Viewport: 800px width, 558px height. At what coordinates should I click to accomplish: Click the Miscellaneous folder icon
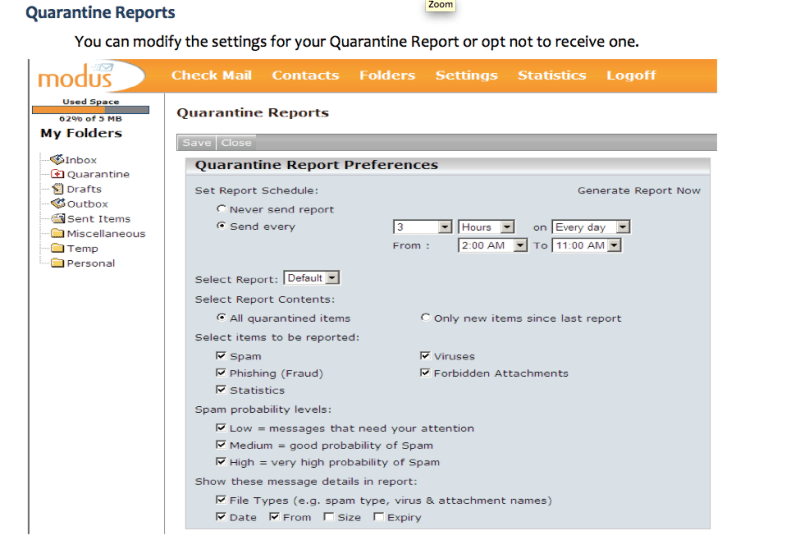pyautogui.click(x=58, y=233)
